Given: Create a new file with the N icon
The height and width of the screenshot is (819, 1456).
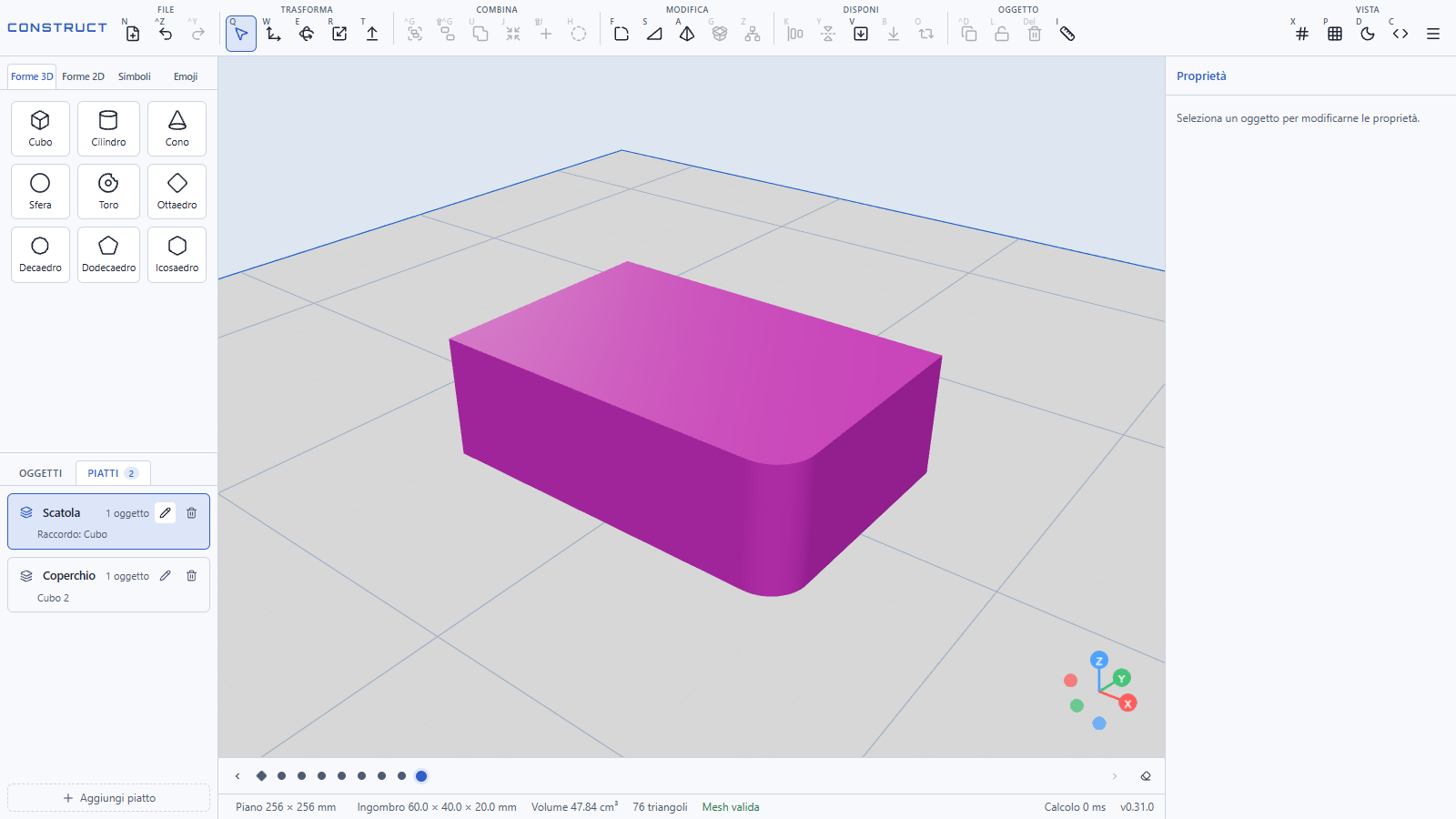Looking at the screenshot, I should pyautogui.click(x=133, y=34).
